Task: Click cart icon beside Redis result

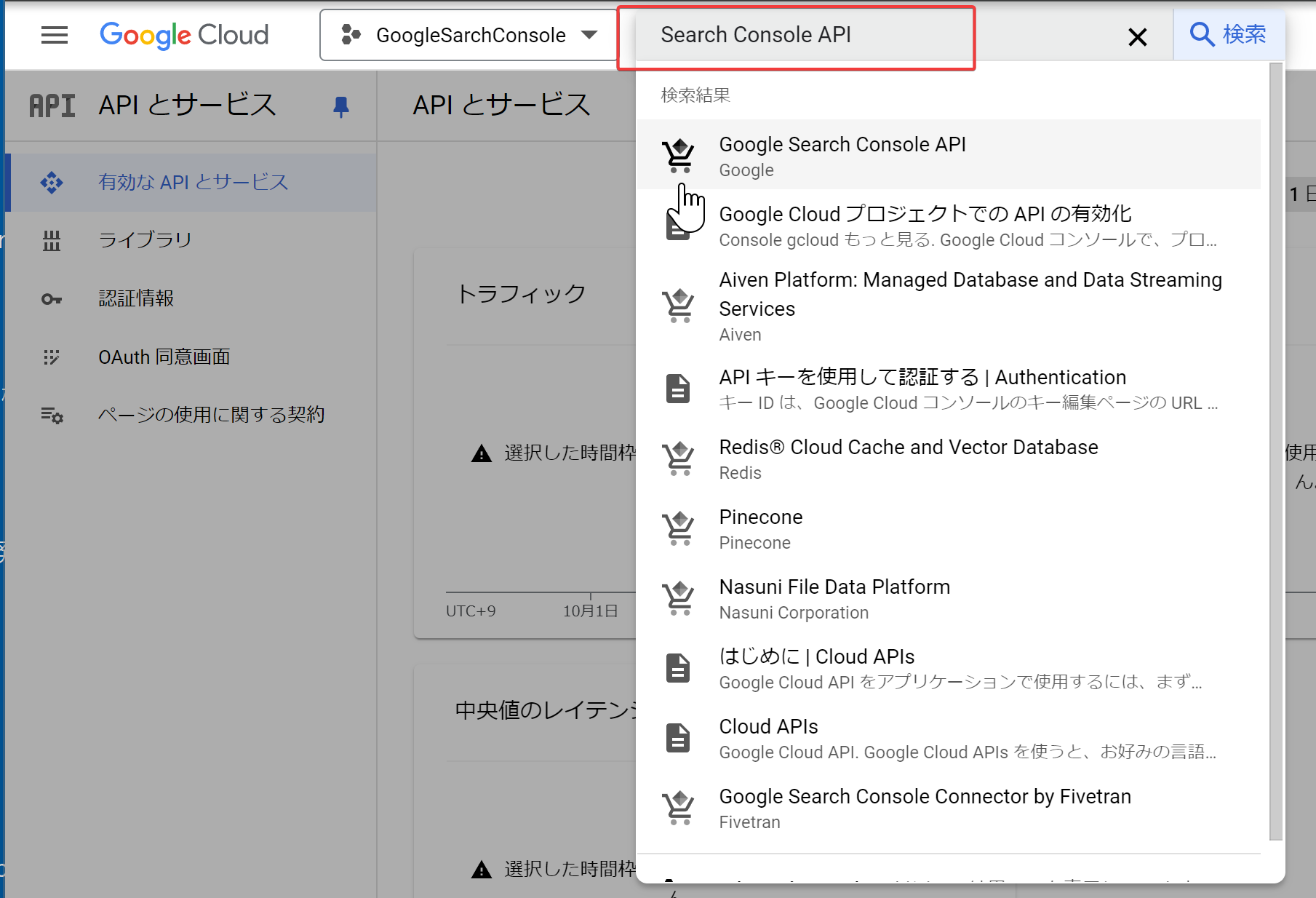Action: (679, 458)
